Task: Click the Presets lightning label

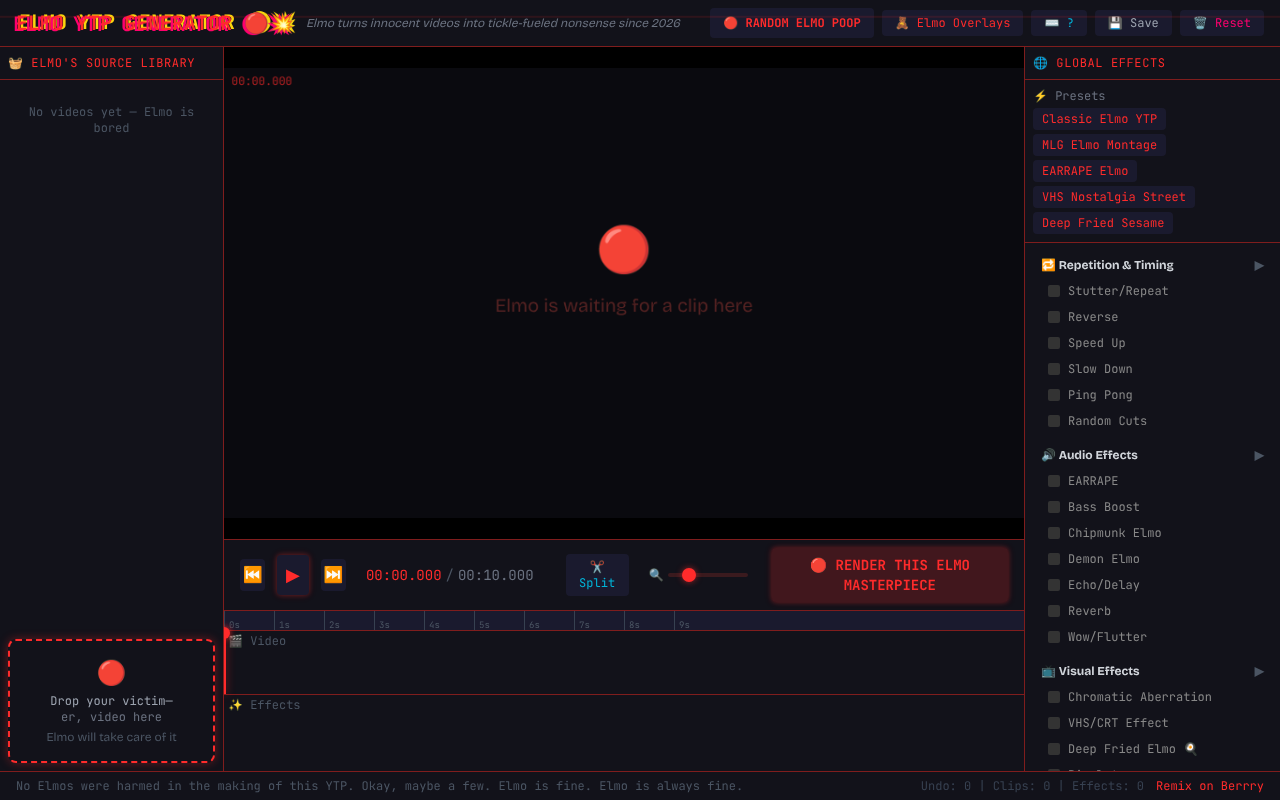Action: coord(1070,96)
